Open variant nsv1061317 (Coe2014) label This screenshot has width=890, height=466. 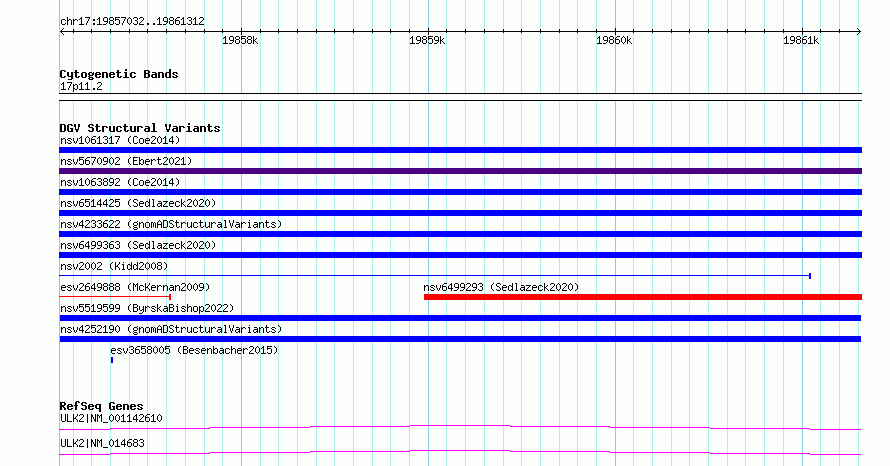120,140
